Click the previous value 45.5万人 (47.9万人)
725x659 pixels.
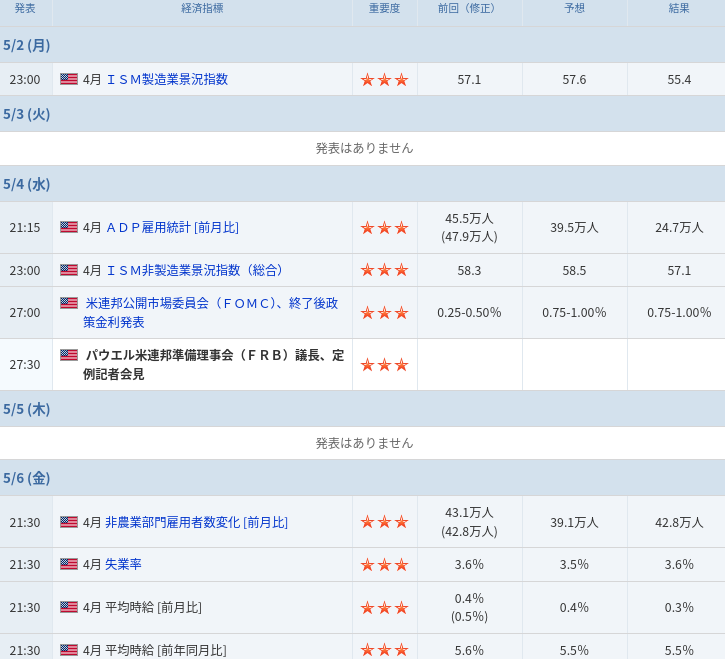[469, 228]
